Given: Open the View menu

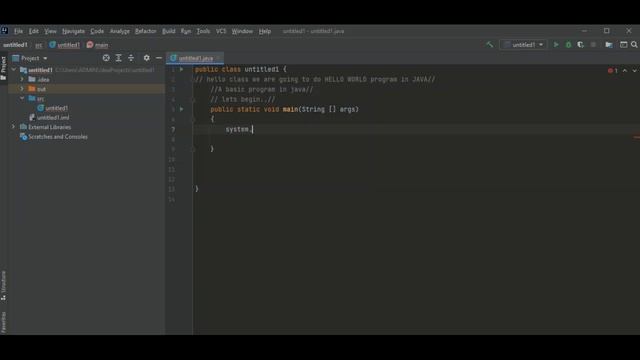Looking at the screenshot, I should (x=50, y=31).
